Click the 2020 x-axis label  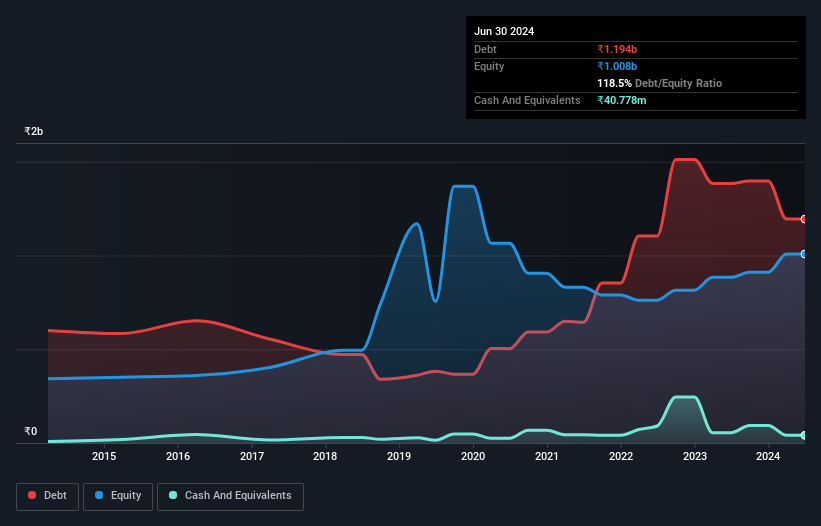click(473, 456)
